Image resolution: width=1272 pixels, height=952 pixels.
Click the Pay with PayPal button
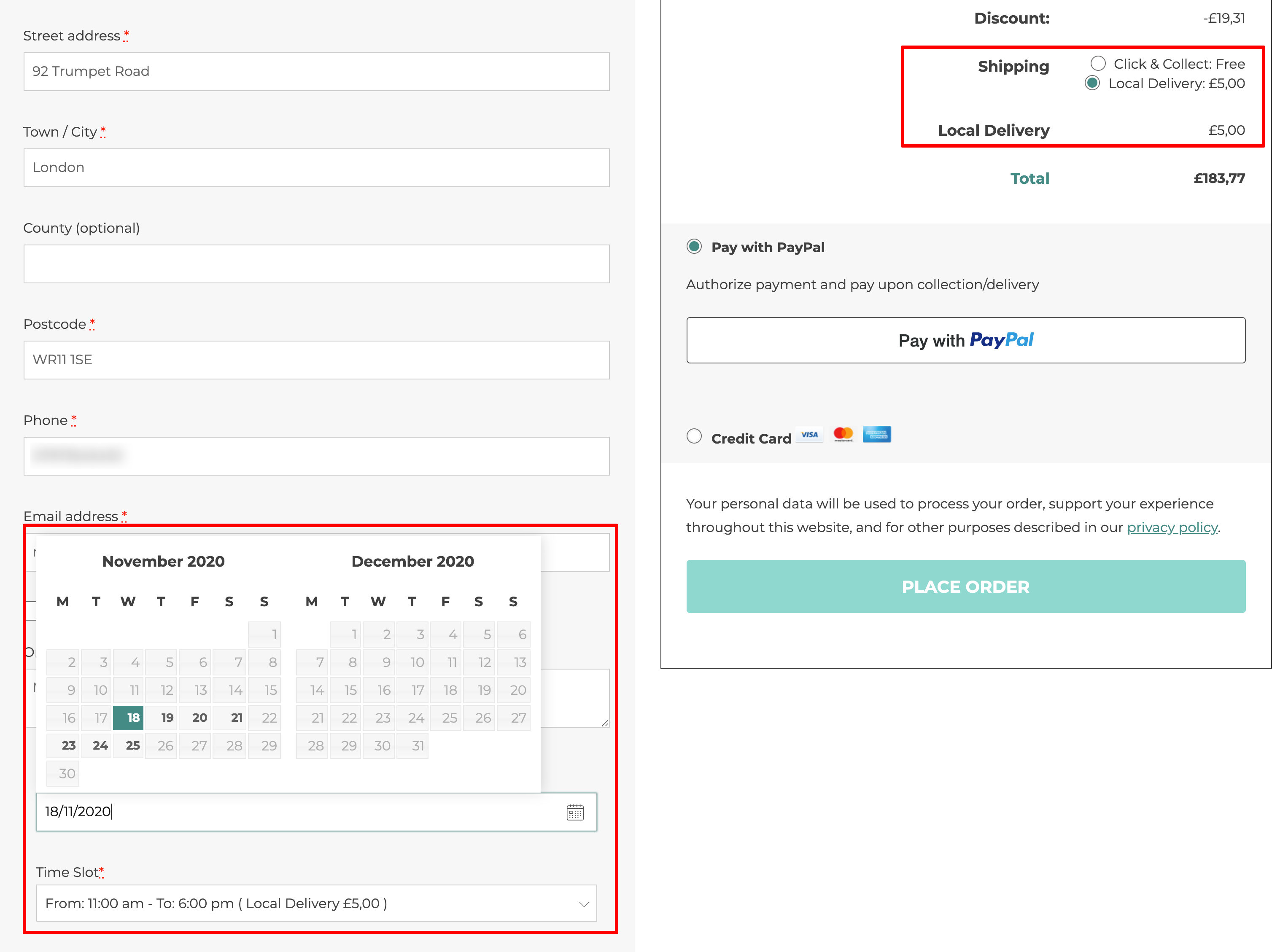tap(965, 340)
